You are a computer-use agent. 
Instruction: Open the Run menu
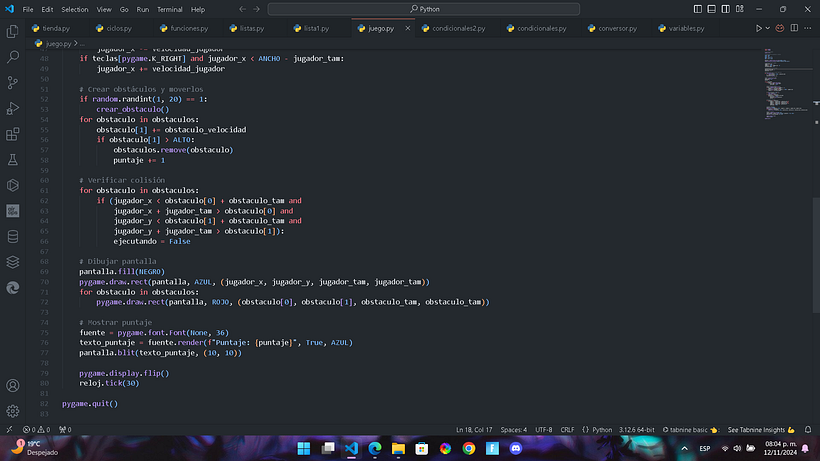[x=143, y=9]
